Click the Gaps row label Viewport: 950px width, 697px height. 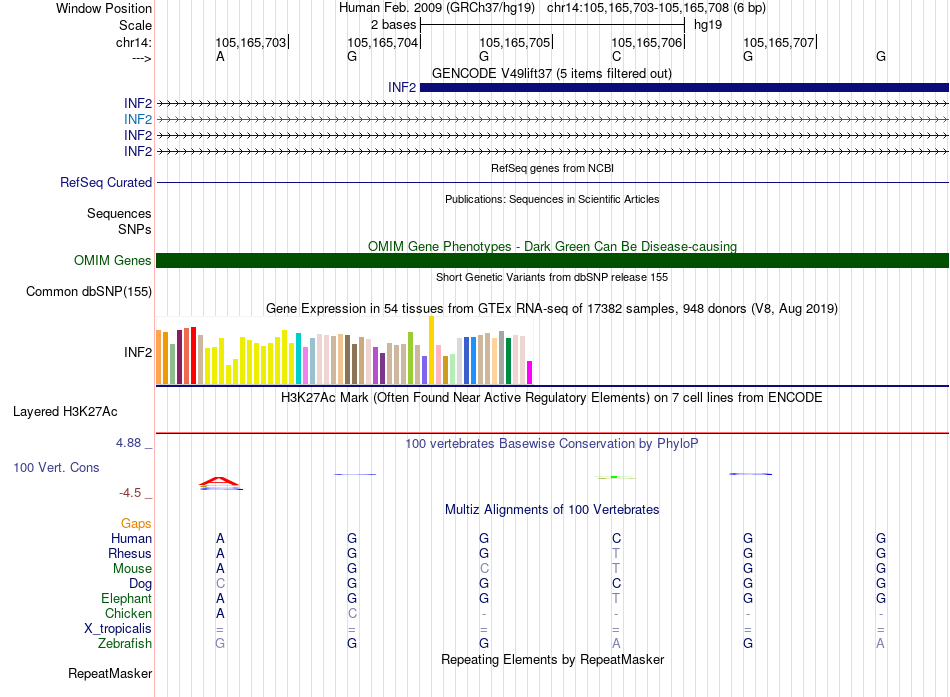136,524
